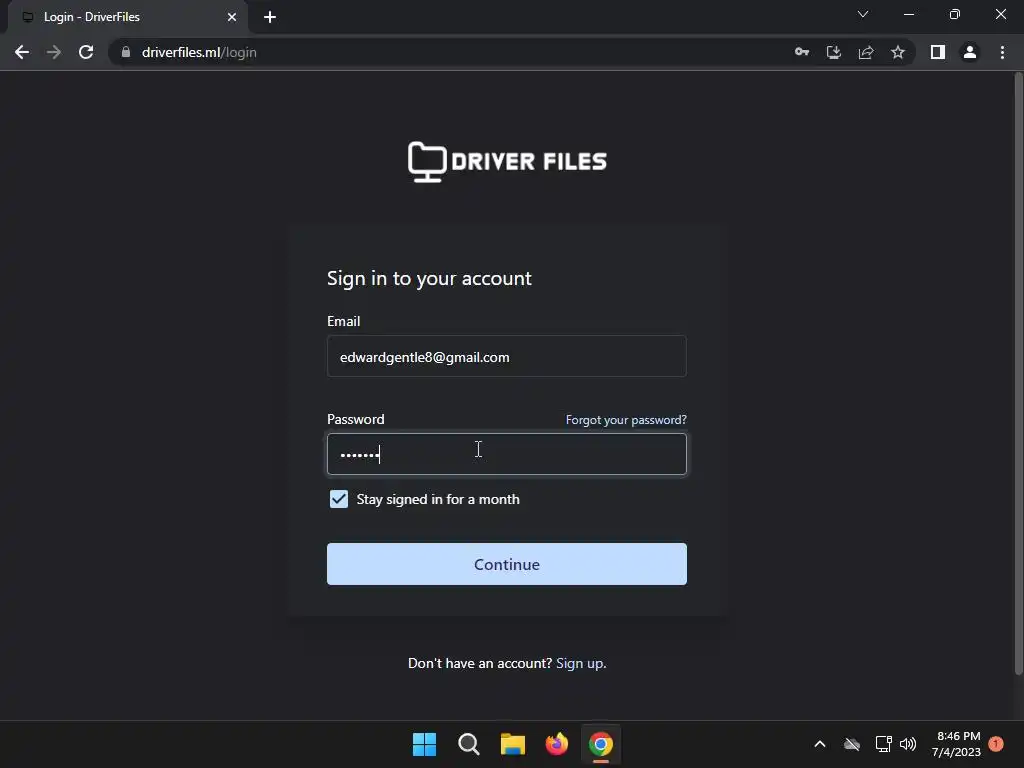Image resolution: width=1024 pixels, height=768 pixels.
Task: Click Chrome icon in taskbar
Action: 601,744
